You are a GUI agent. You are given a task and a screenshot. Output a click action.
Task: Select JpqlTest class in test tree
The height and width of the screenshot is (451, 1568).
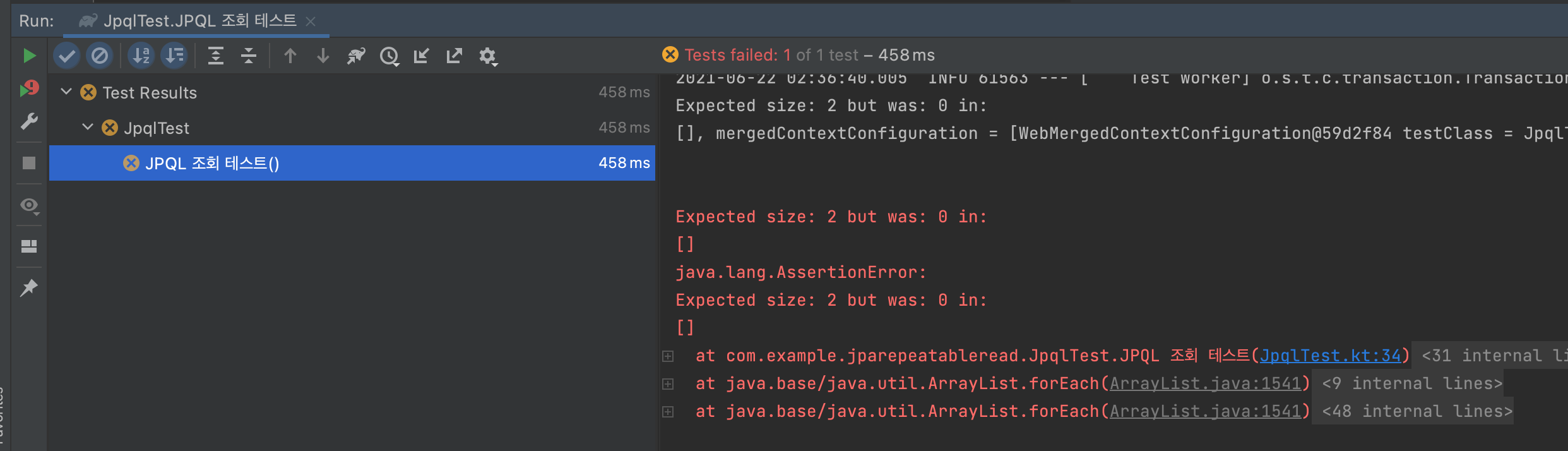(352, 128)
